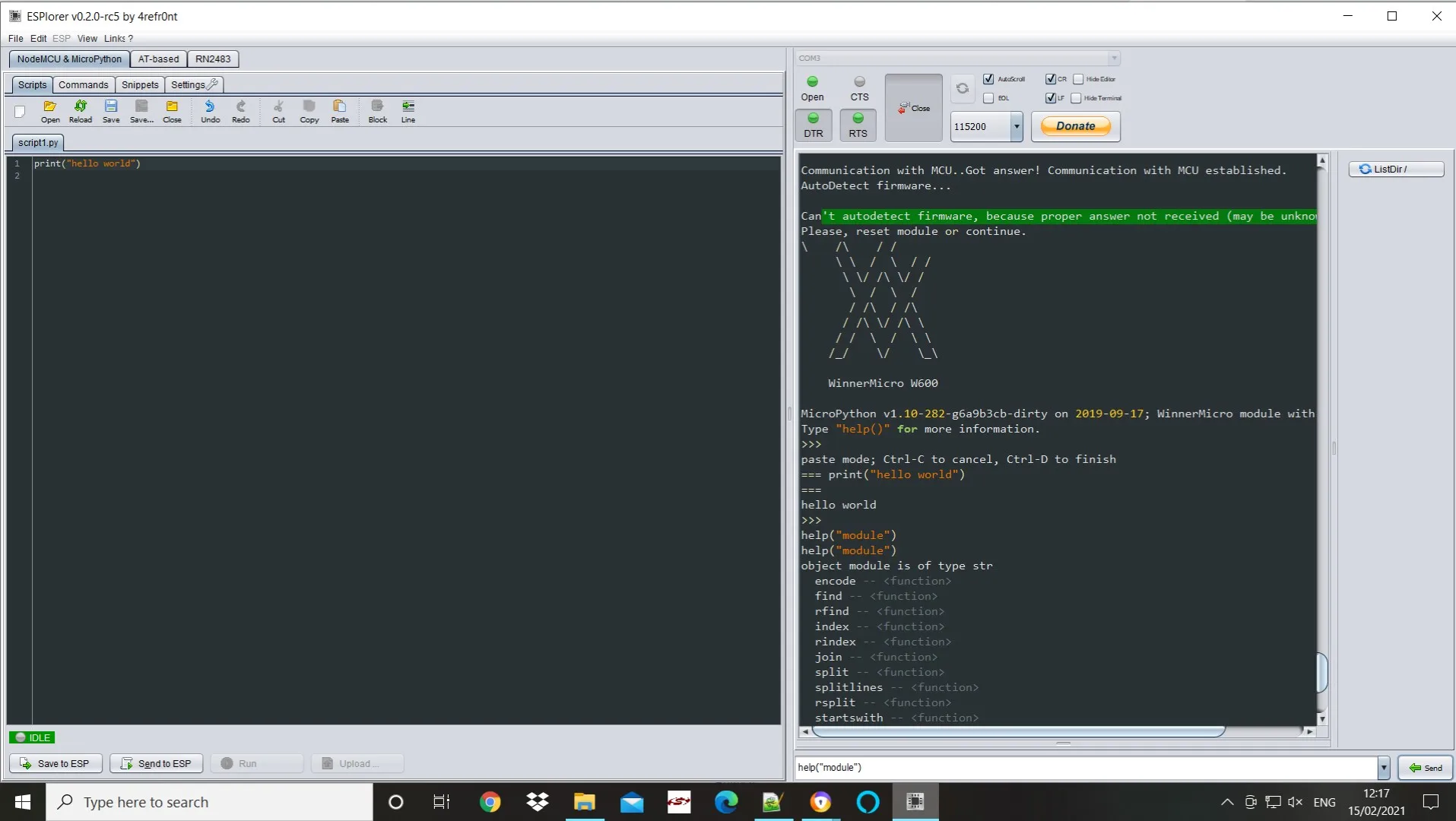Image resolution: width=1456 pixels, height=821 pixels.
Task: Click the Send to ESP button
Action: point(157,763)
